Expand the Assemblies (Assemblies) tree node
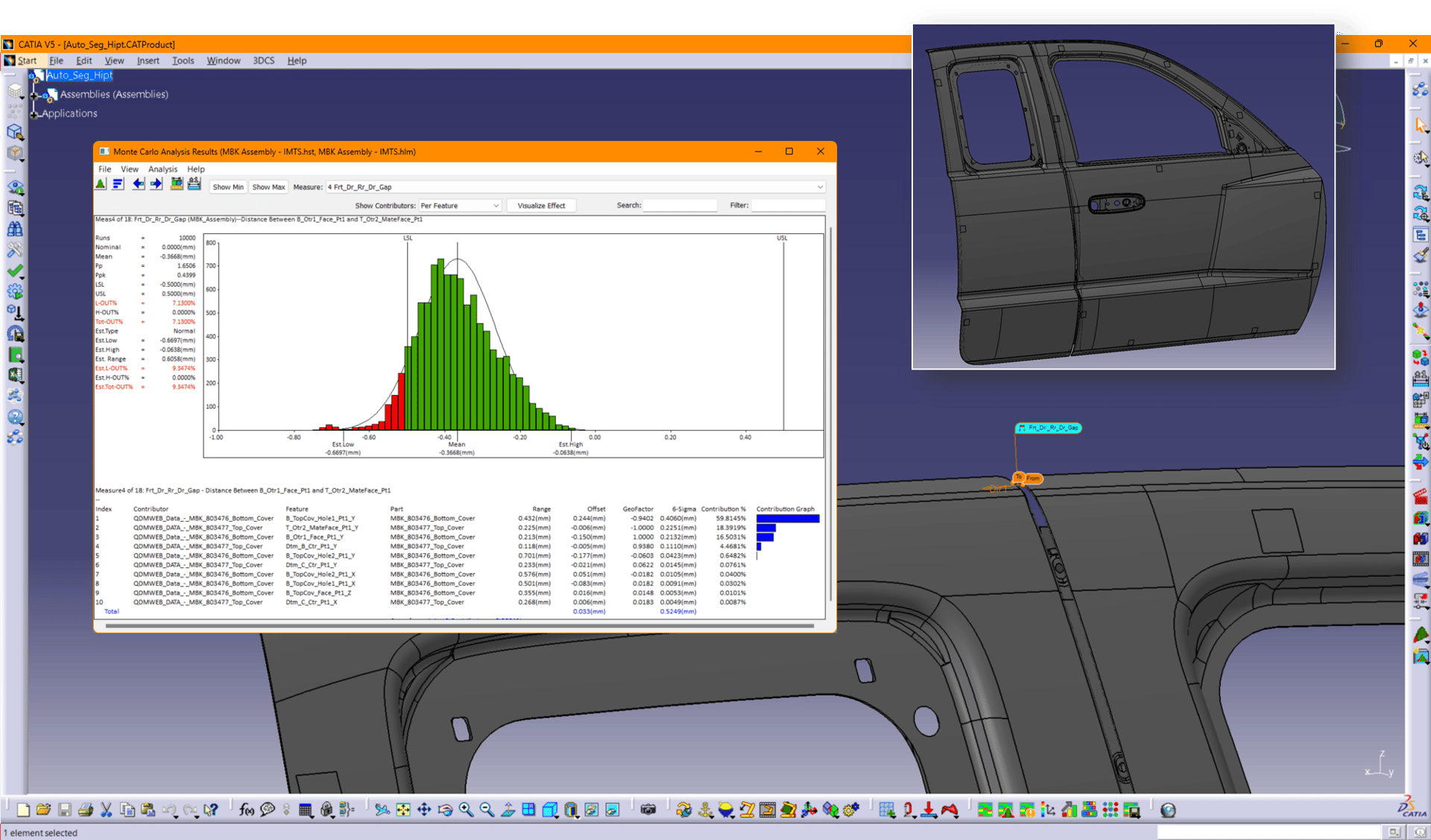 click(x=34, y=95)
